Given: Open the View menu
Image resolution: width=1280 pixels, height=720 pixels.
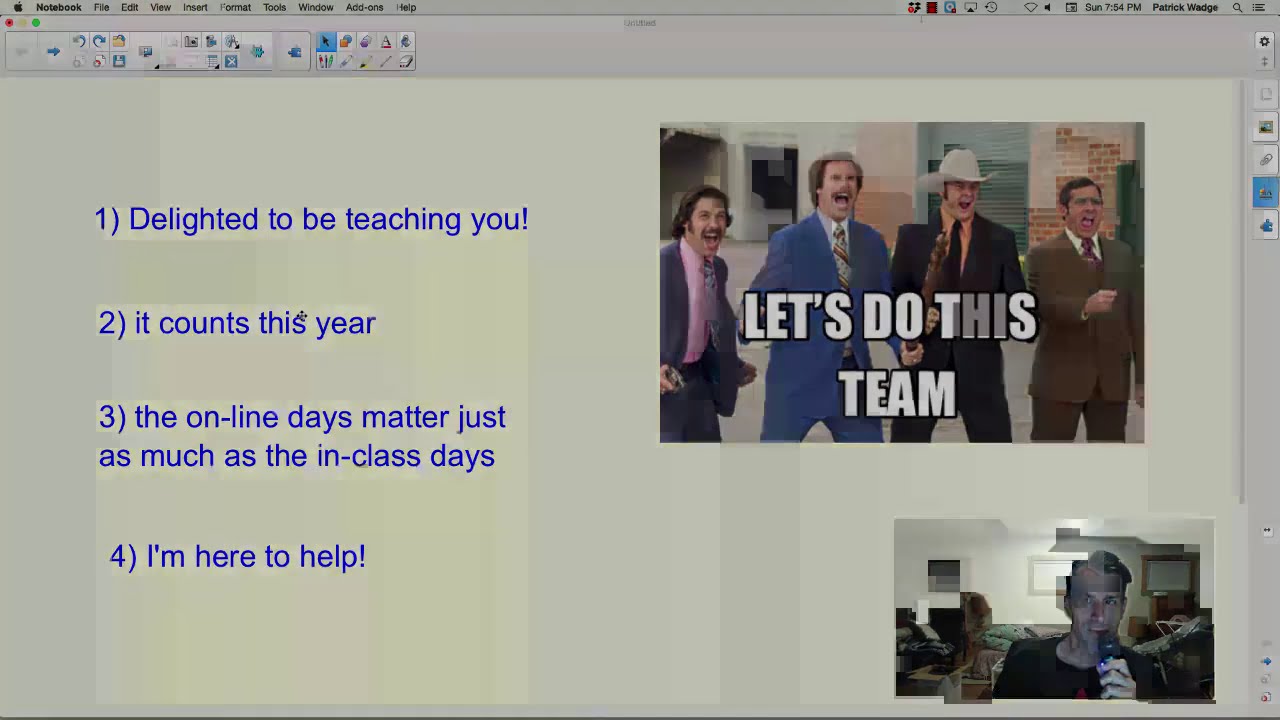Looking at the screenshot, I should 160,7.
